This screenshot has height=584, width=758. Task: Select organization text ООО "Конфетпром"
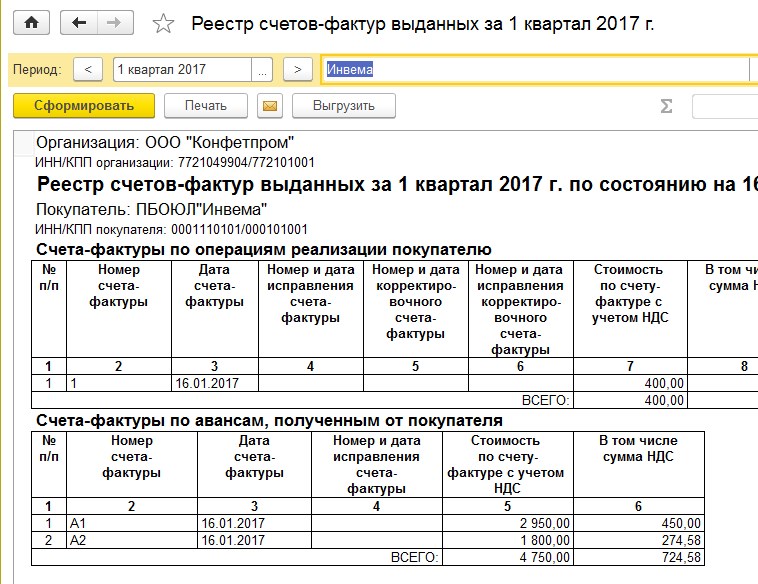[x=220, y=143]
